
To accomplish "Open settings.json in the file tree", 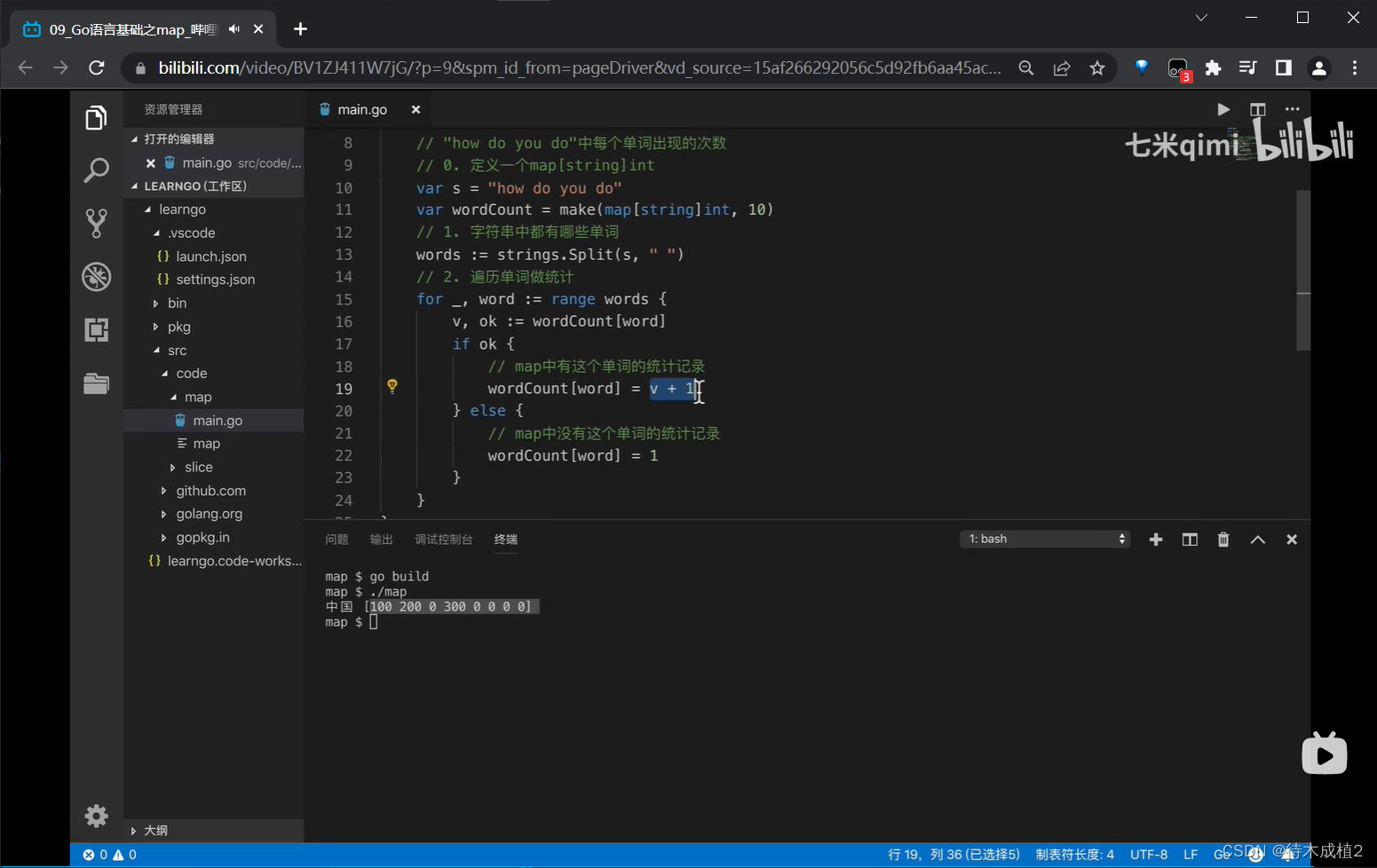I will [215, 280].
